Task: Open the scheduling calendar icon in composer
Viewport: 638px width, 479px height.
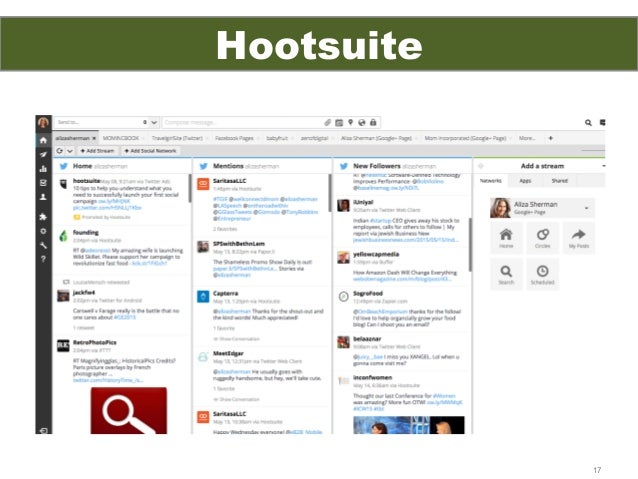Action: 339,122
